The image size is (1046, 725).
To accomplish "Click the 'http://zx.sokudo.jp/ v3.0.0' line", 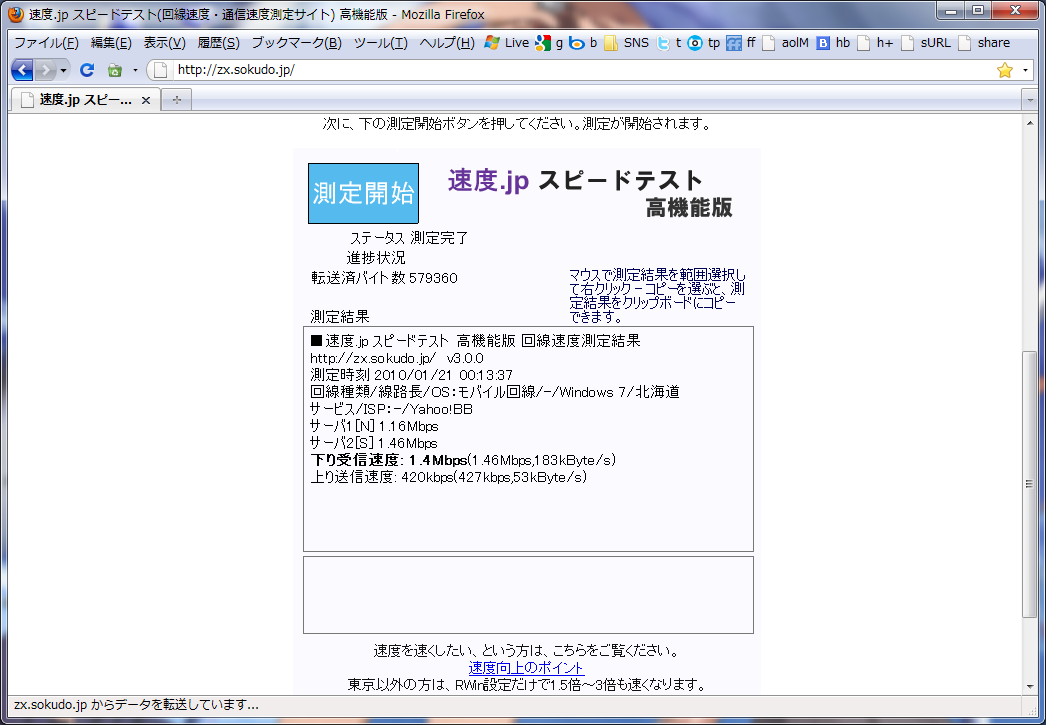I will tap(397, 358).
